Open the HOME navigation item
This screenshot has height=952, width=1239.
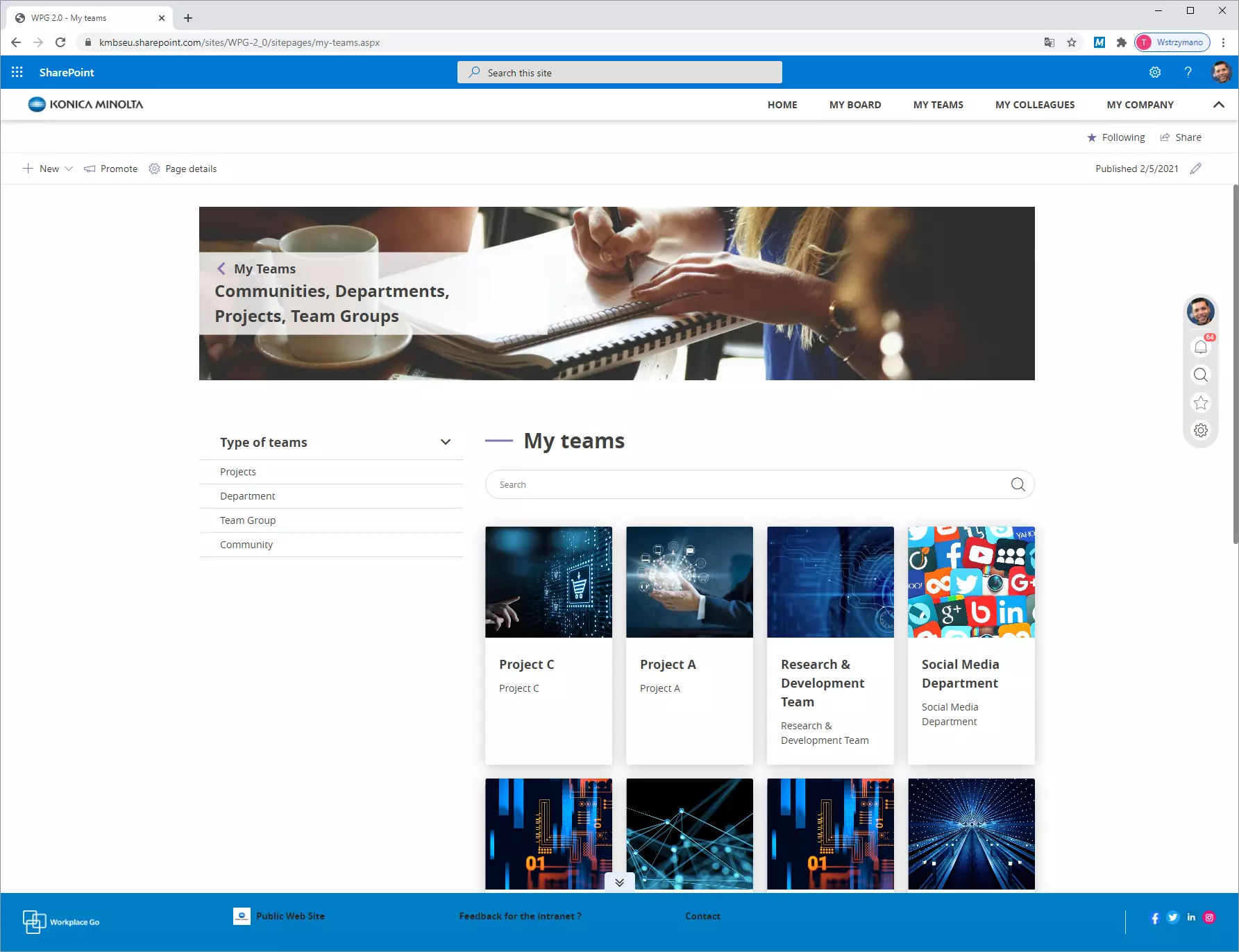click(782, 105)
